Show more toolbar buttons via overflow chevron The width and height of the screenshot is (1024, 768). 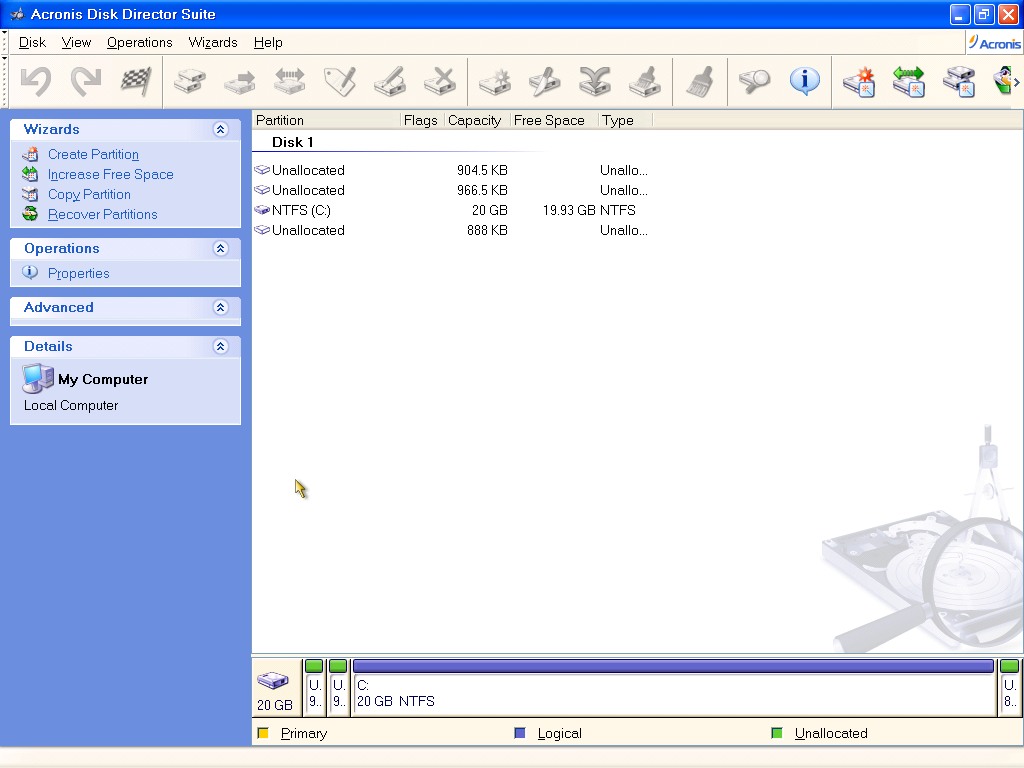[x=1017, y=82]
